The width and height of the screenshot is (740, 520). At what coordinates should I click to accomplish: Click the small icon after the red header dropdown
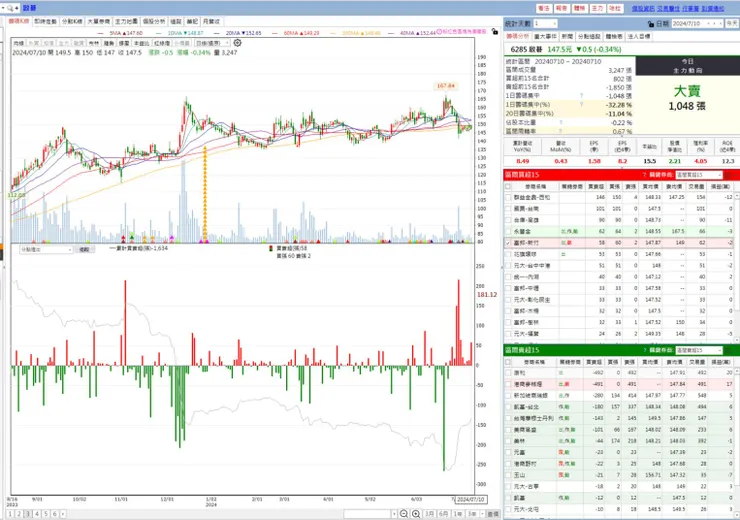click(x=728, y=175)
